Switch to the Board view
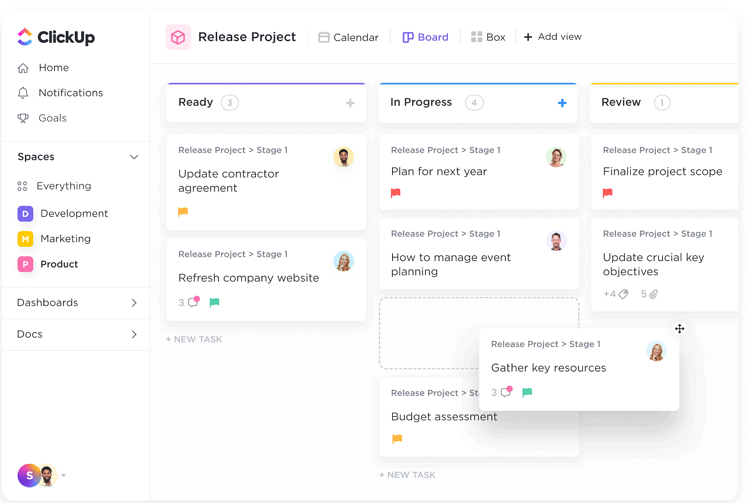The height and width of the screenshot is (503, 755). (425, 37)
